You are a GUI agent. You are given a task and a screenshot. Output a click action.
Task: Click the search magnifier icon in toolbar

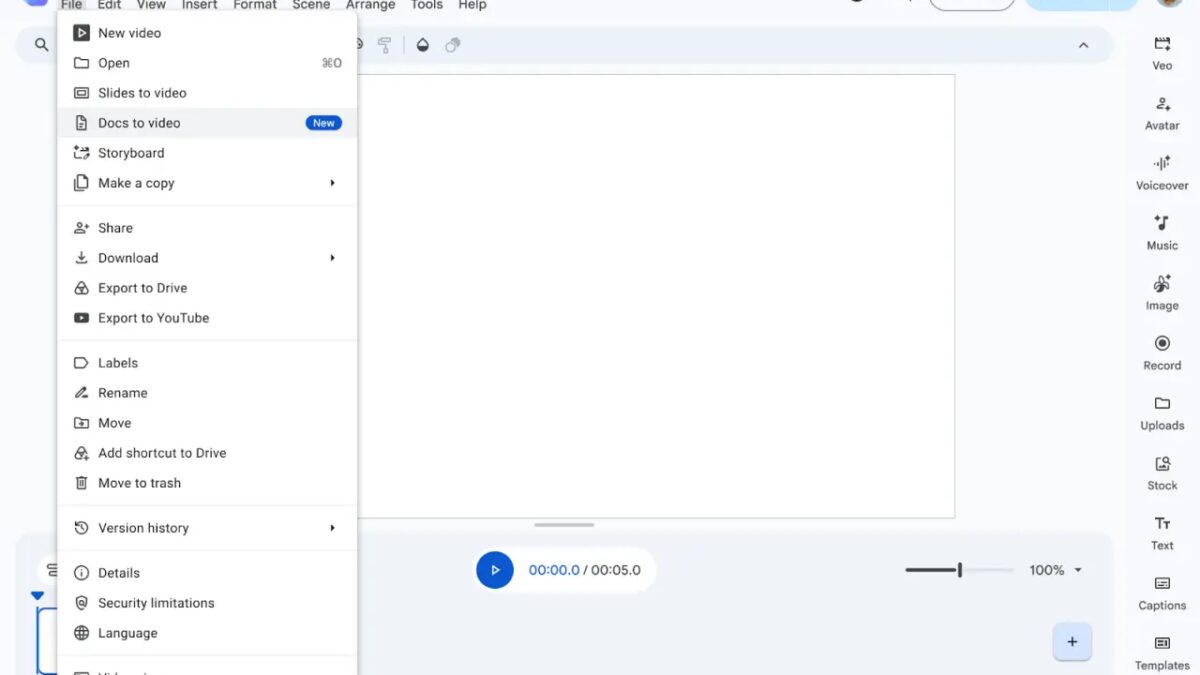click(41, 45)
